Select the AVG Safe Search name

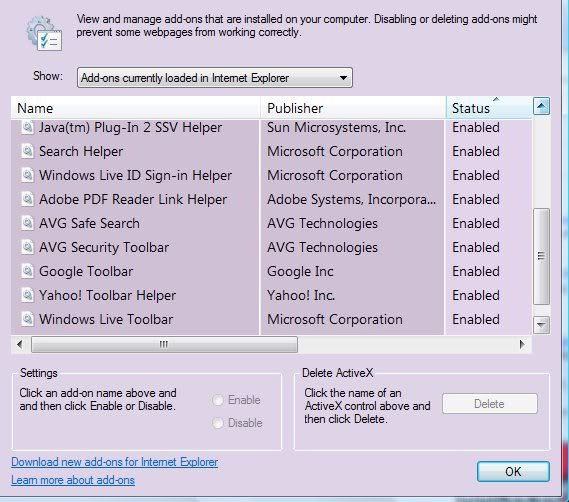click(x=89, y=223)
